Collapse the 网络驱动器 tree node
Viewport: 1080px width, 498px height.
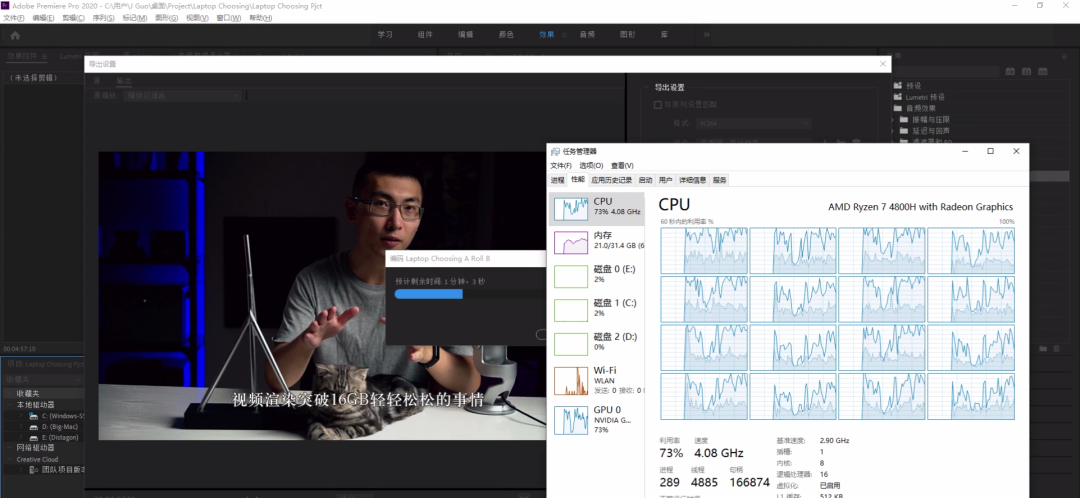pos(11,448)
